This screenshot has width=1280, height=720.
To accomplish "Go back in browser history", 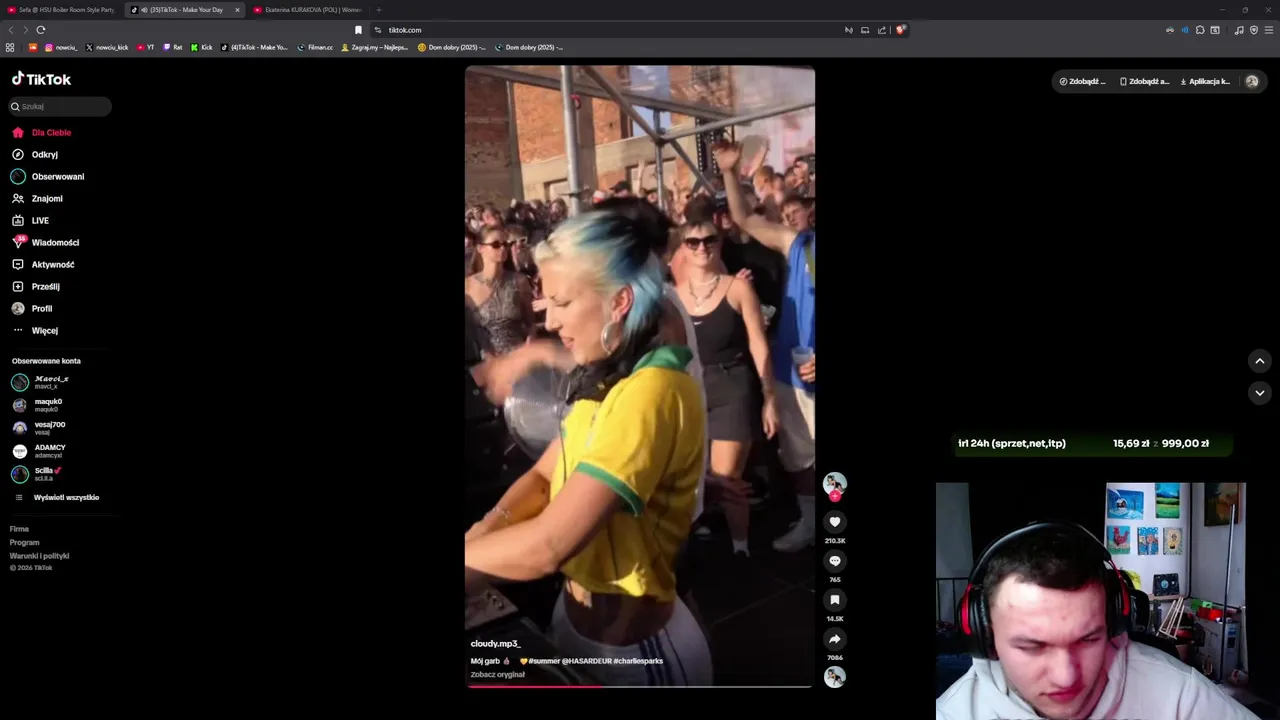I will pyautogui.click(x=11, y=30).
